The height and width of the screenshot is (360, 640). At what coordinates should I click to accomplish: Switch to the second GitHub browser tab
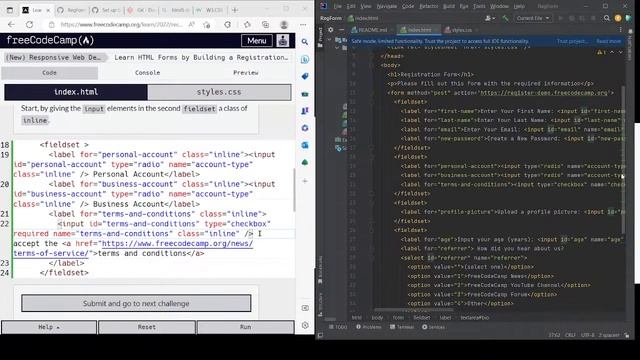pyautogui.click(x=106, y=10)
